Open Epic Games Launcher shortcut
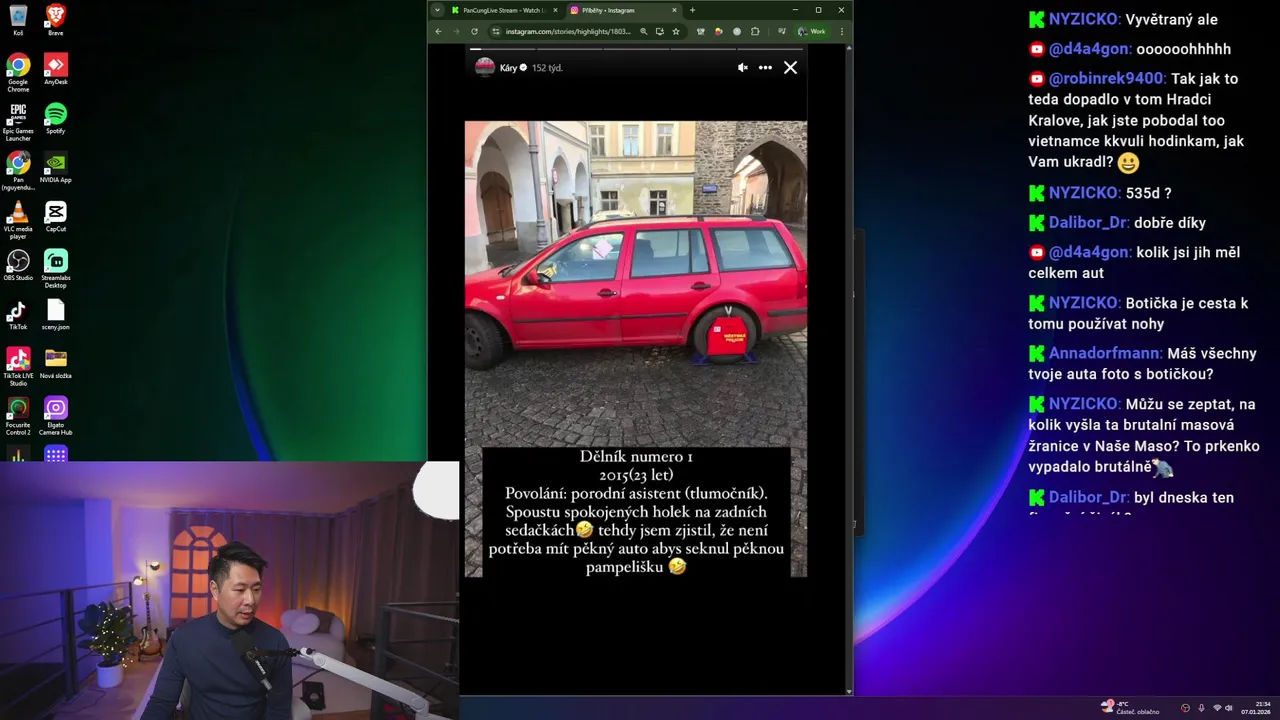 click(x=18, y=122)
